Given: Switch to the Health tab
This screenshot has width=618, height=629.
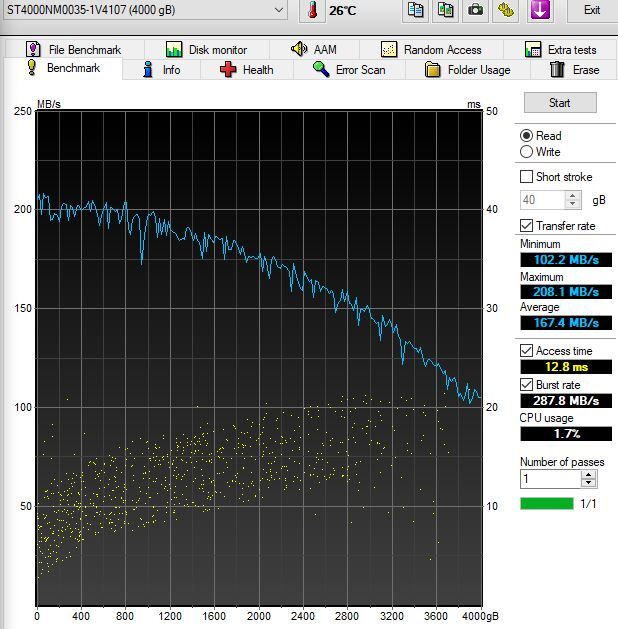Looking at the screenshot, I should [246, 70].
